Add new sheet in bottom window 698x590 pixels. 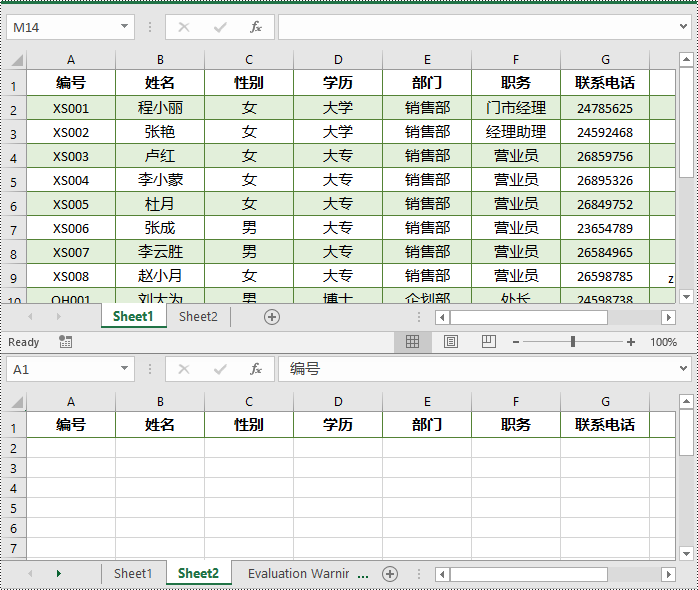[x=390, y=574]
